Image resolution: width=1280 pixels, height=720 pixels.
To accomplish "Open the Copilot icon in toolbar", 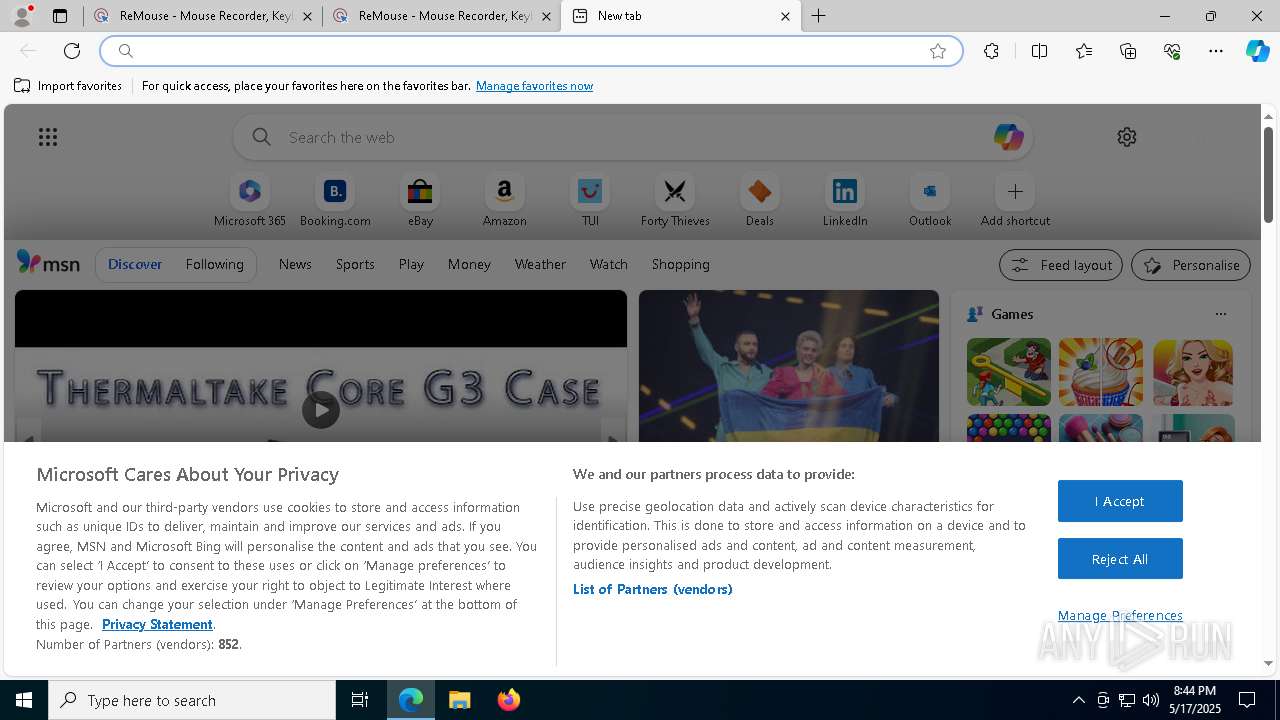I will coord(1257,51).
